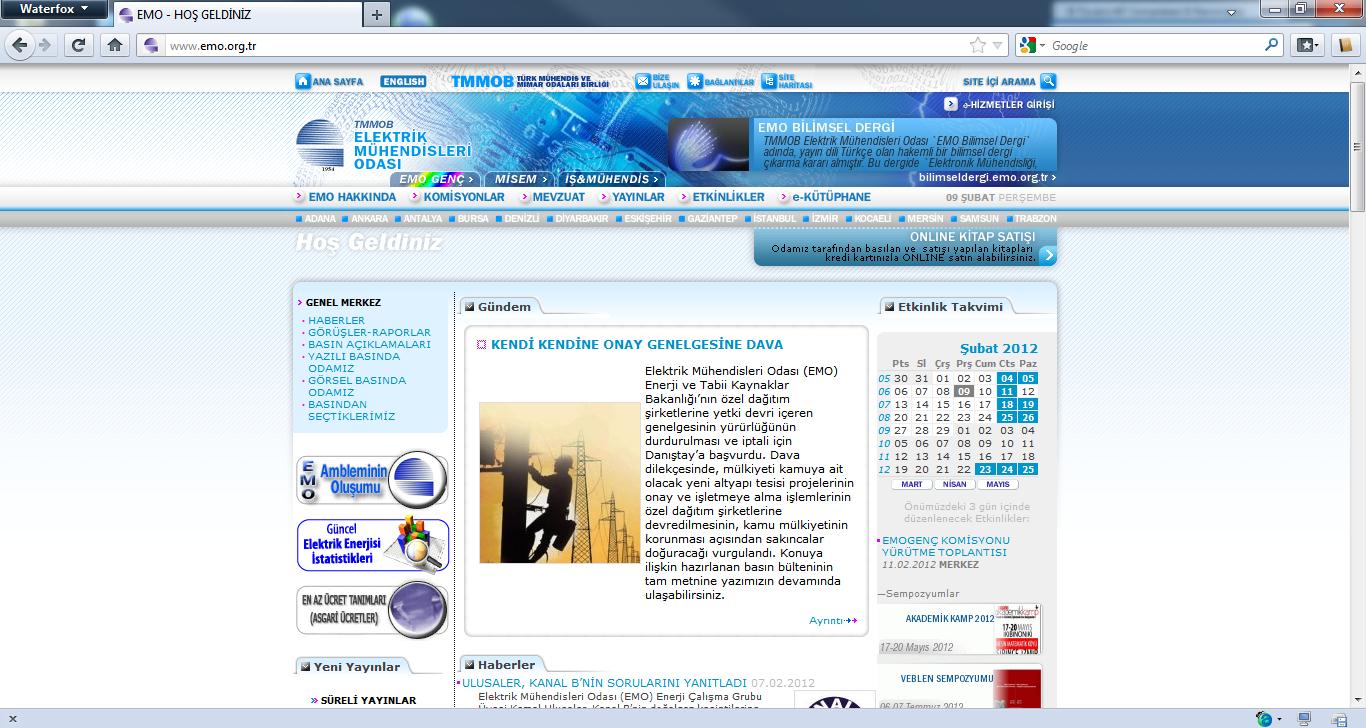Switch calendar to NİSAN
The height and width of the screenshot is (728, 1366).
tap(954, 484)
